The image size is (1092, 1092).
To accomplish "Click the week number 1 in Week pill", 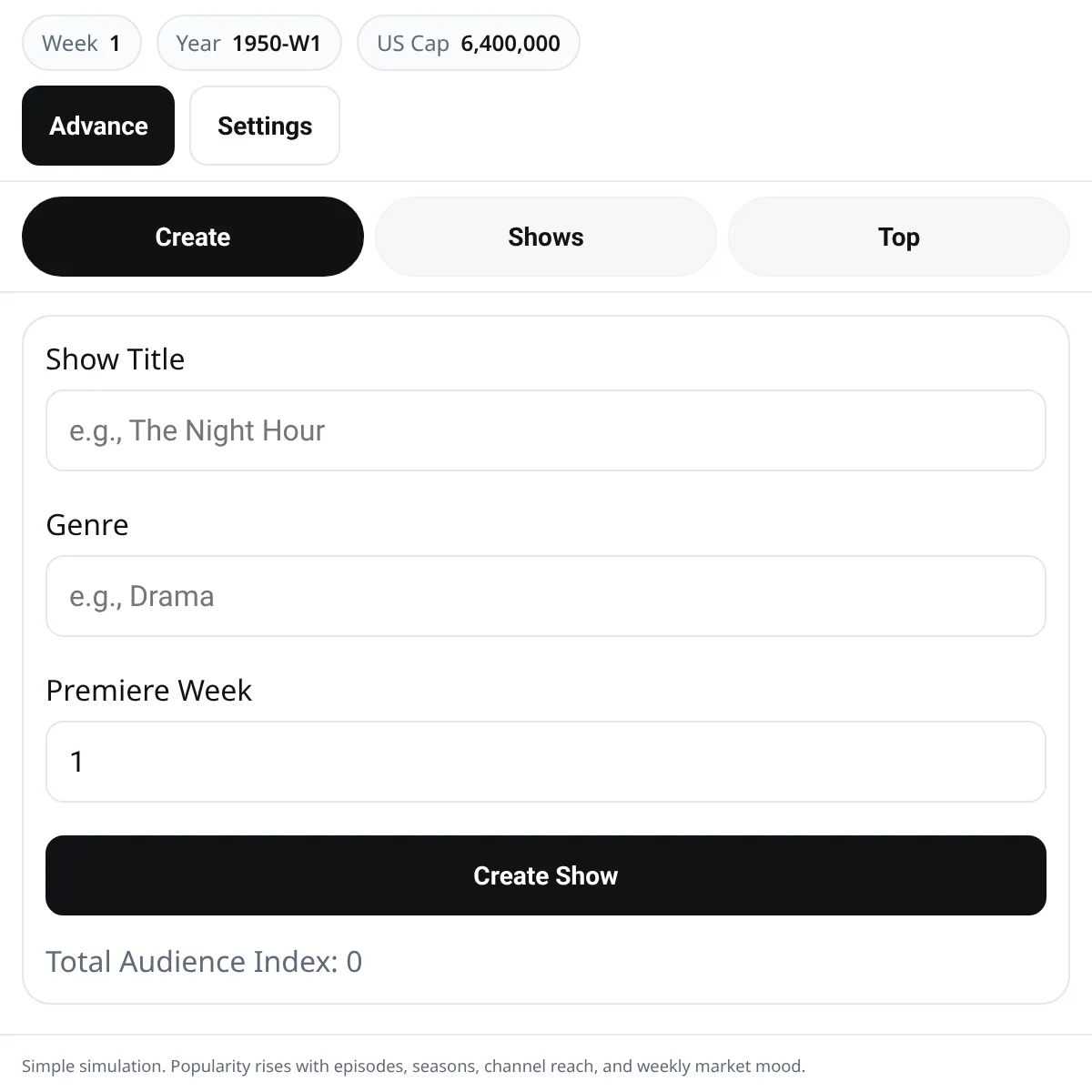I will pyautogui.click(x=115, y=44).
